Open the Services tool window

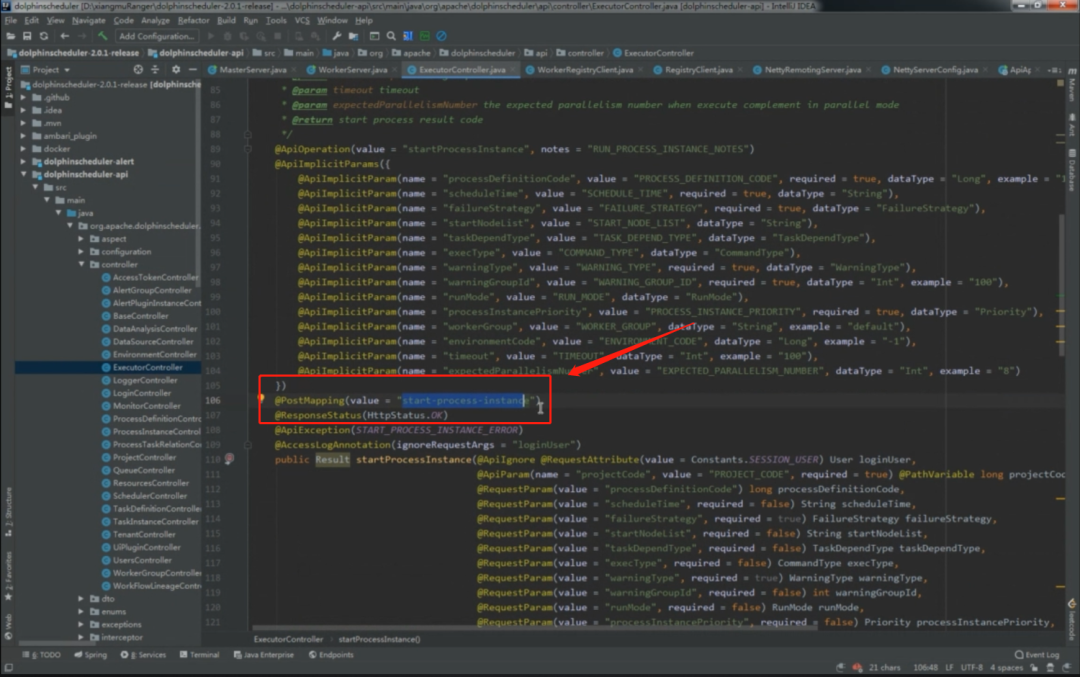(x=143, y=655)
